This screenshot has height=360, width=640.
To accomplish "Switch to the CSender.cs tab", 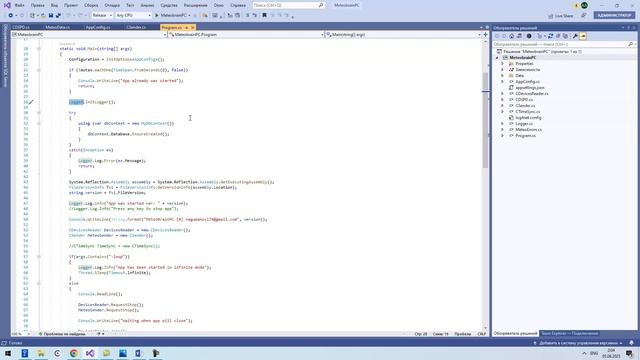I will pos(136,27).
